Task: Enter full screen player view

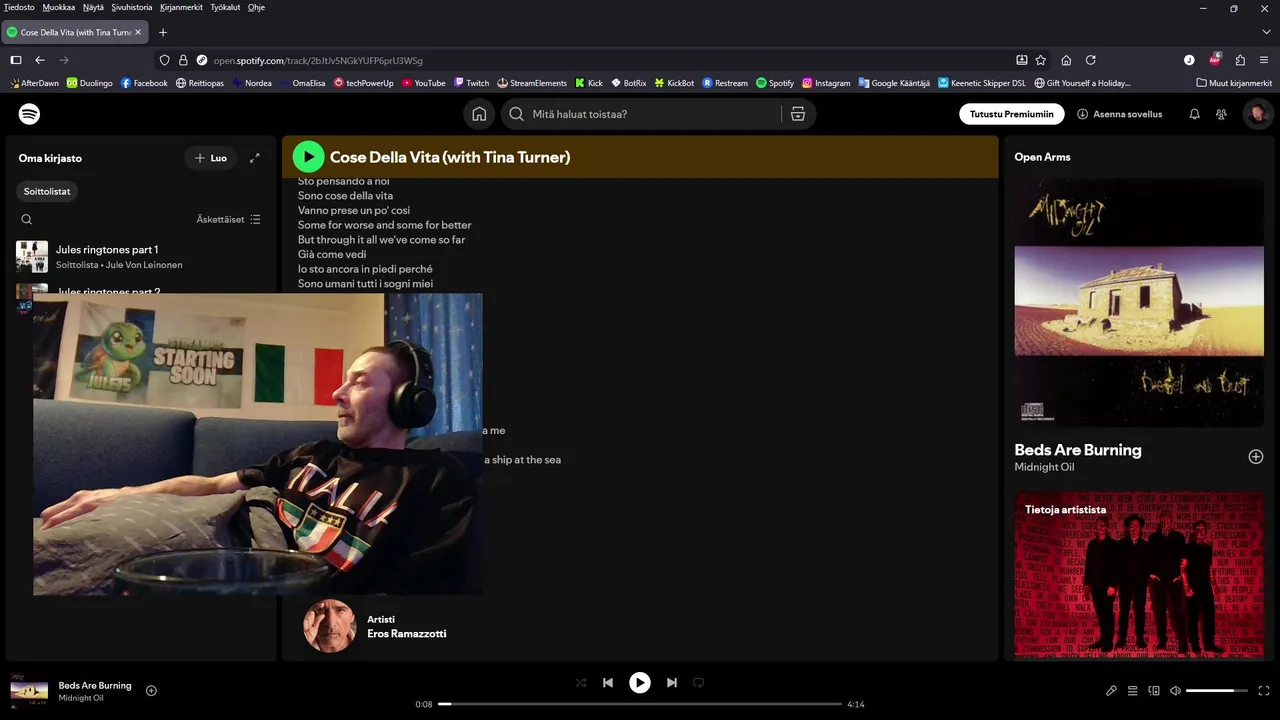Action: pyautogui.click(x=1264, y=691)
